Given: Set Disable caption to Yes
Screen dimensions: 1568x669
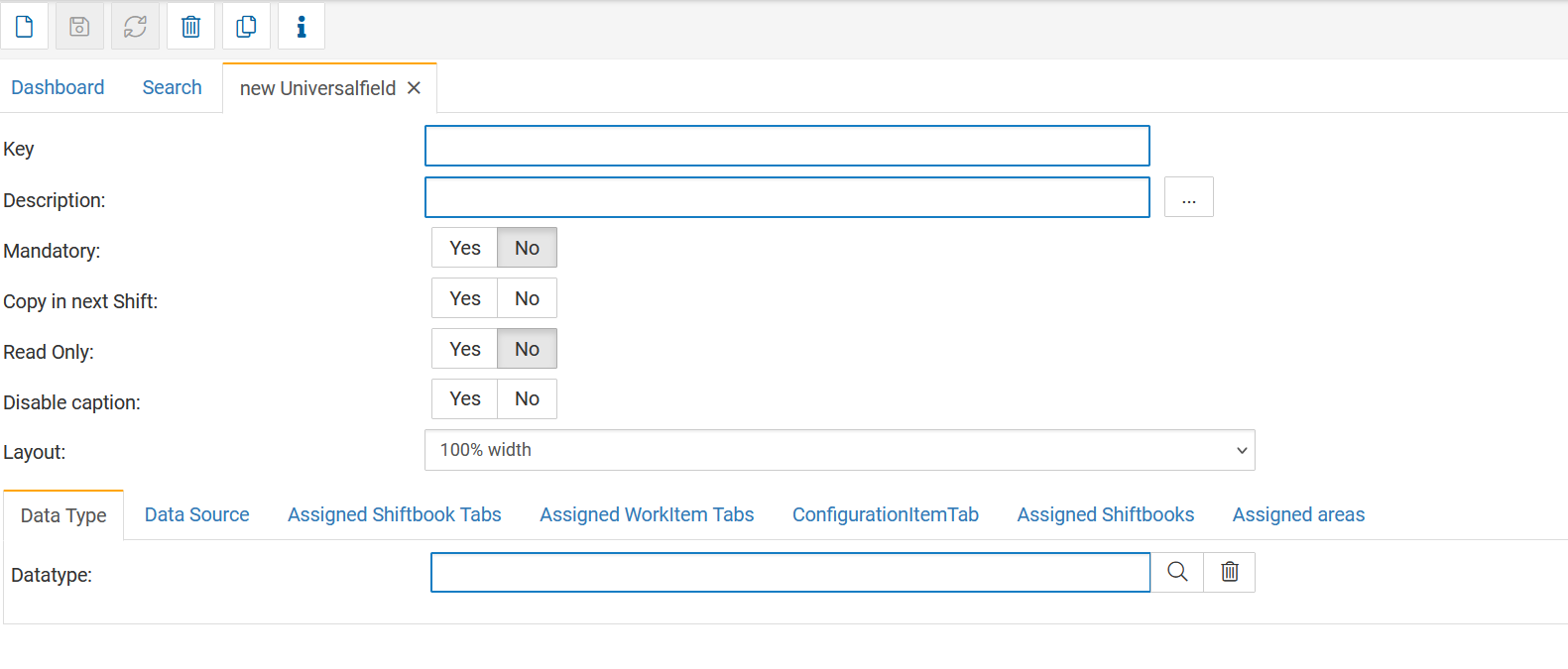Looking at the screenshot, I should pyautogui.click(x=464, y=398).
